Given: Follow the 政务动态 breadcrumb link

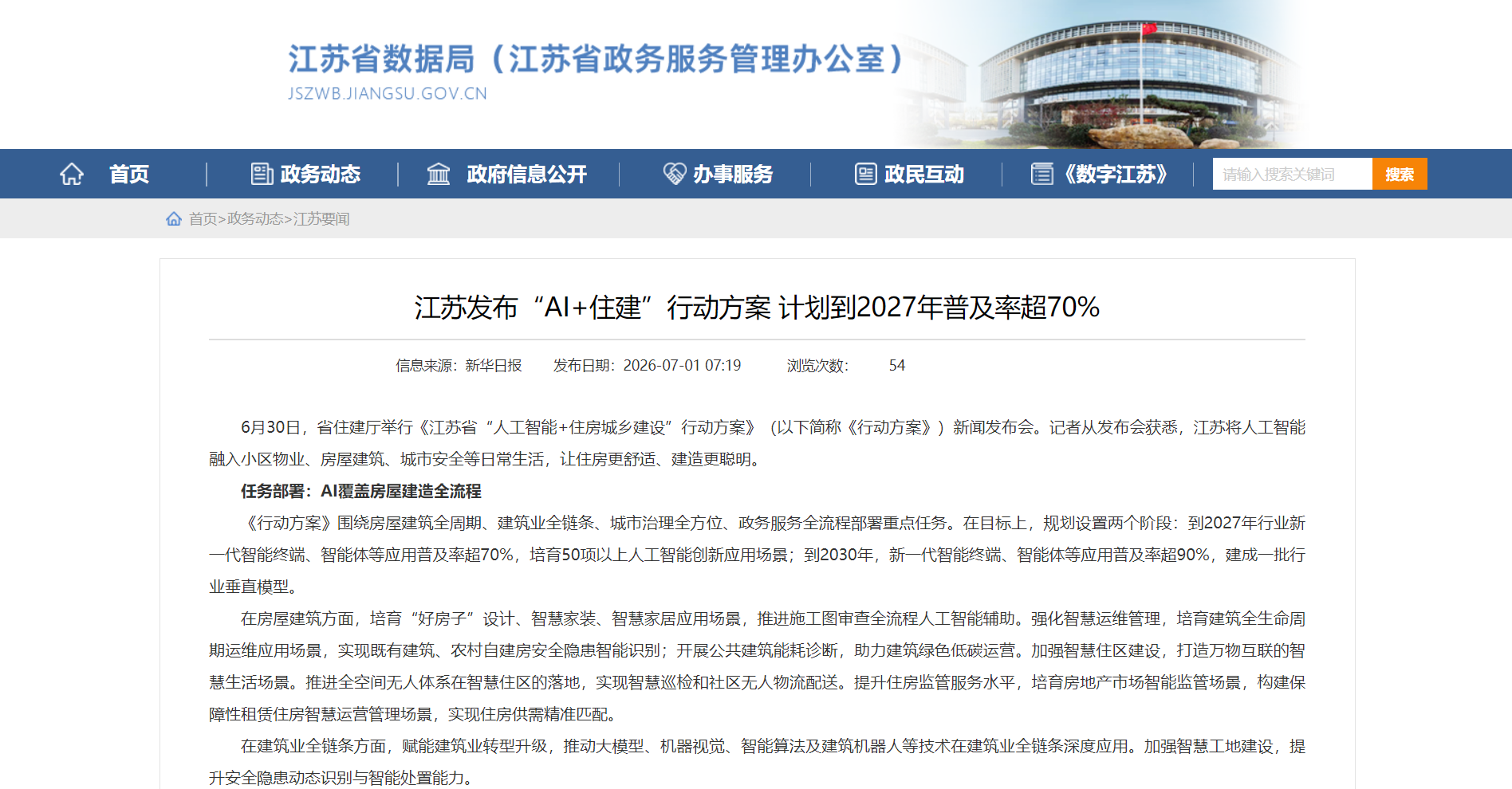Looking at the screenshot, I should tap(255, 218).
